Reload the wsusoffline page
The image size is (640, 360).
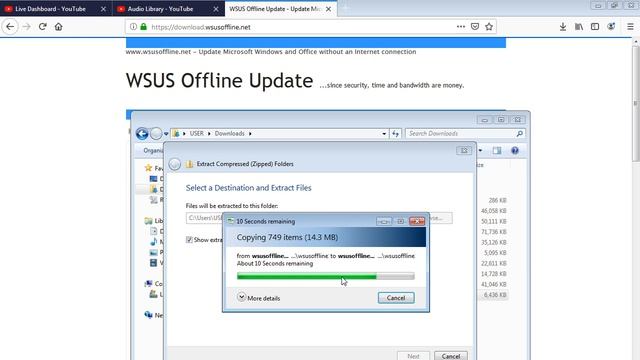[42, 27]
